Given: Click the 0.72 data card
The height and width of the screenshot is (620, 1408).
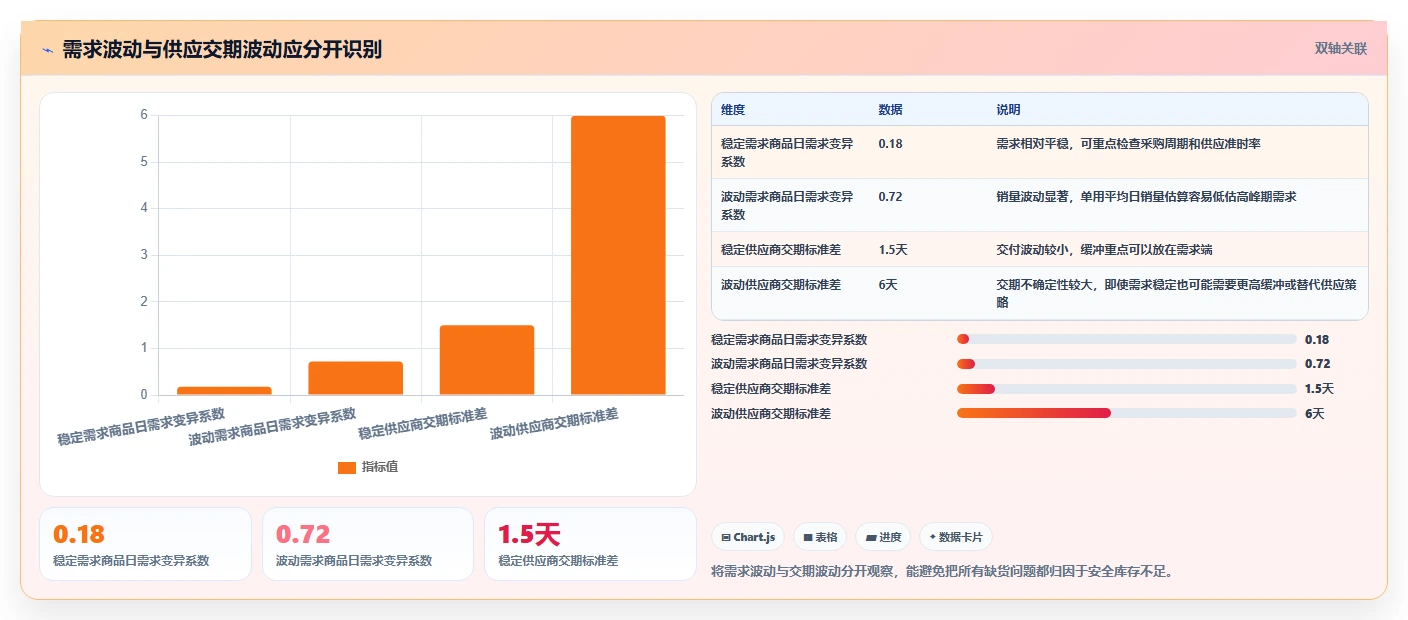Looking at the screenshot, I should (x=368, y=544).
